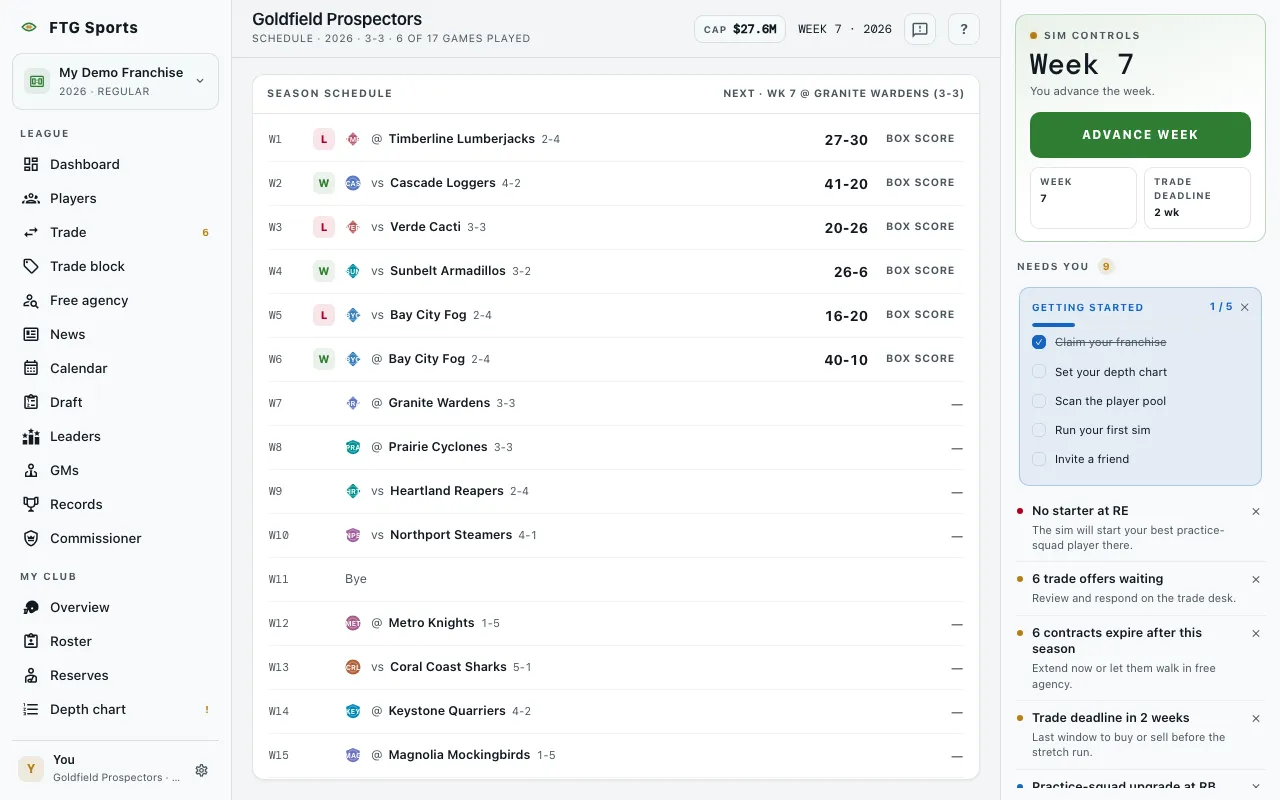
Task: Open Box Score for Sunbelt Armadillos game
Action: coord(920,271)
